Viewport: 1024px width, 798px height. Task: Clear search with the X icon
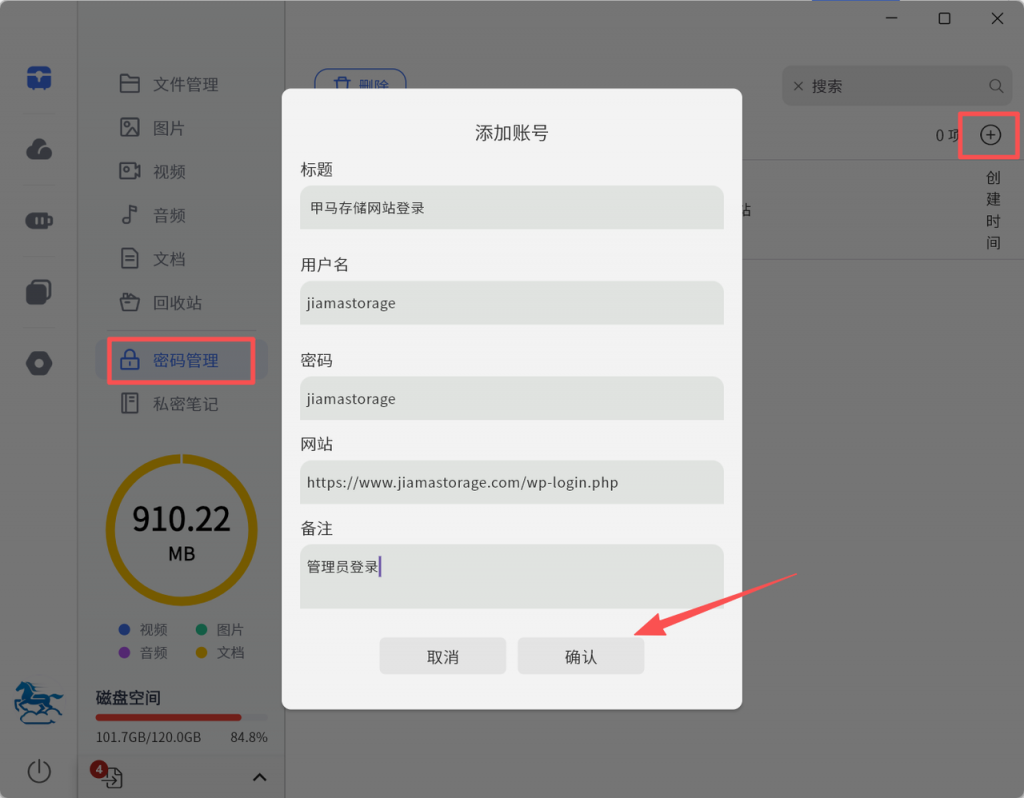point(798,86)
